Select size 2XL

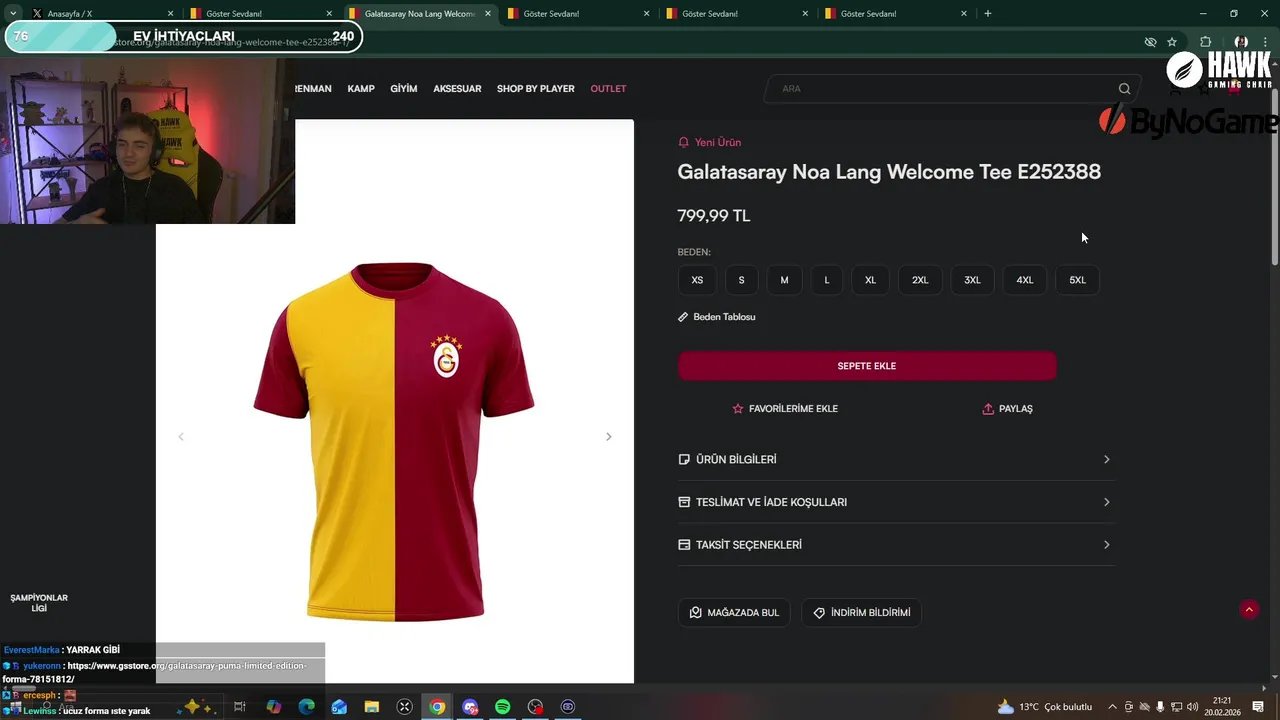920,280
